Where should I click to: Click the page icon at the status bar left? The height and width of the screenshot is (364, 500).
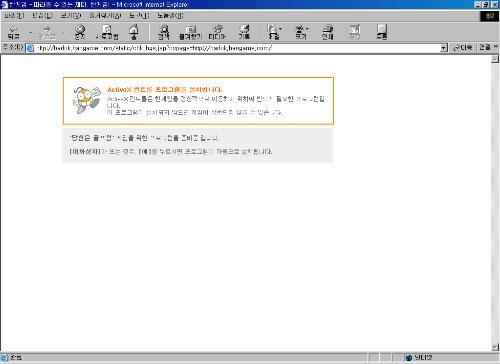pyautogui.click(x=4, y=358)
